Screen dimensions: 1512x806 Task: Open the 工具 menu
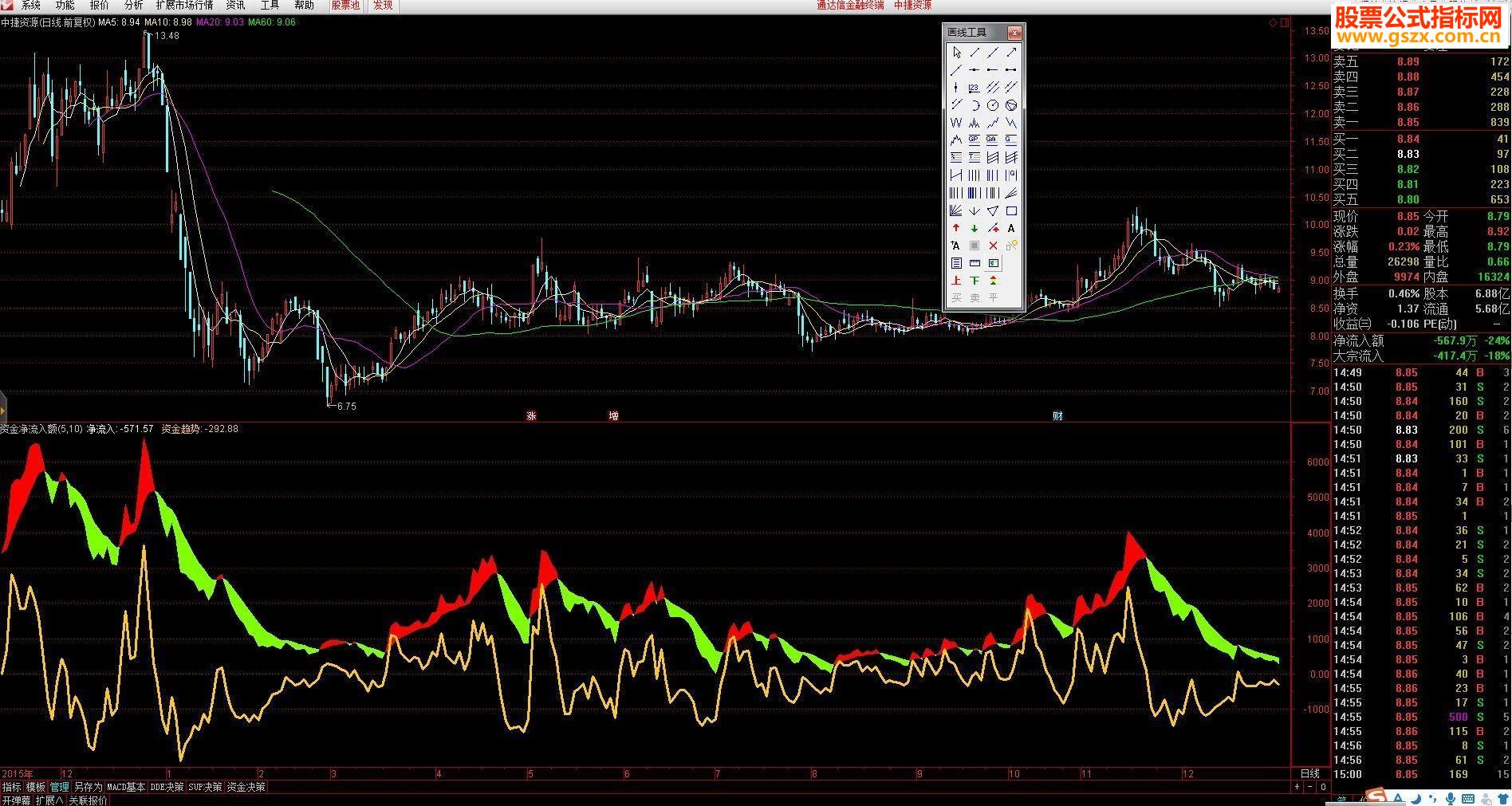coord(270,6)
